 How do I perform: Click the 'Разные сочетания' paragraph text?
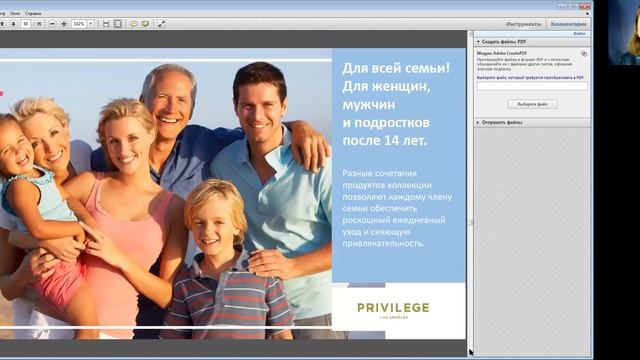point(380,173)
